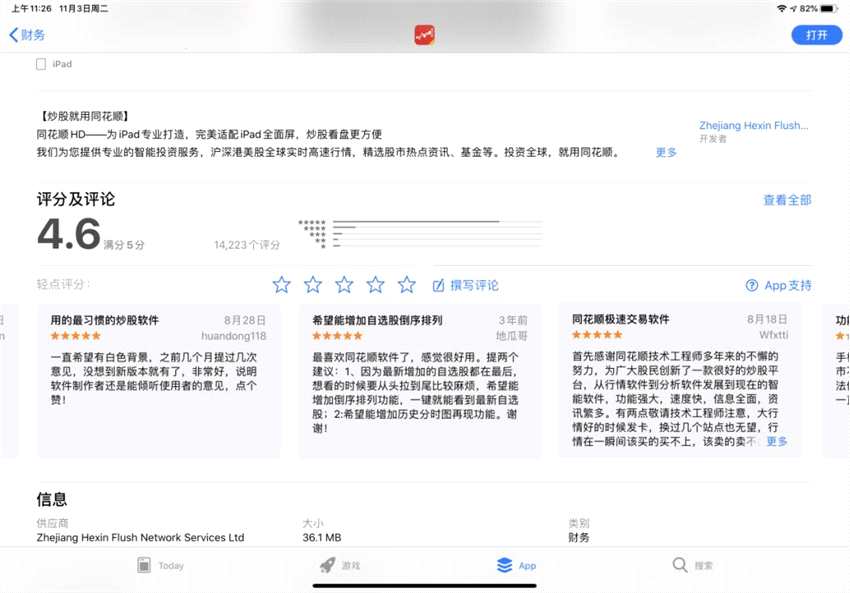Tap the 信息 section heading

pos(52,499)
